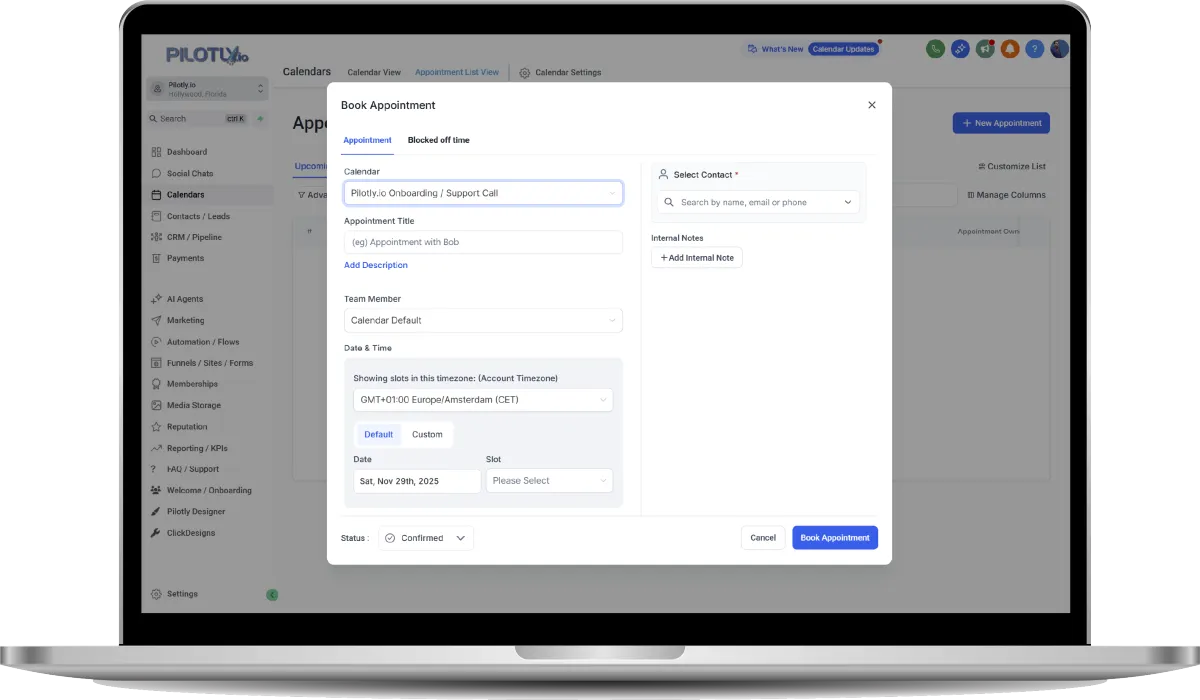Open the megaphone announcements icon

pyautogui.click(x=985, y=49)
